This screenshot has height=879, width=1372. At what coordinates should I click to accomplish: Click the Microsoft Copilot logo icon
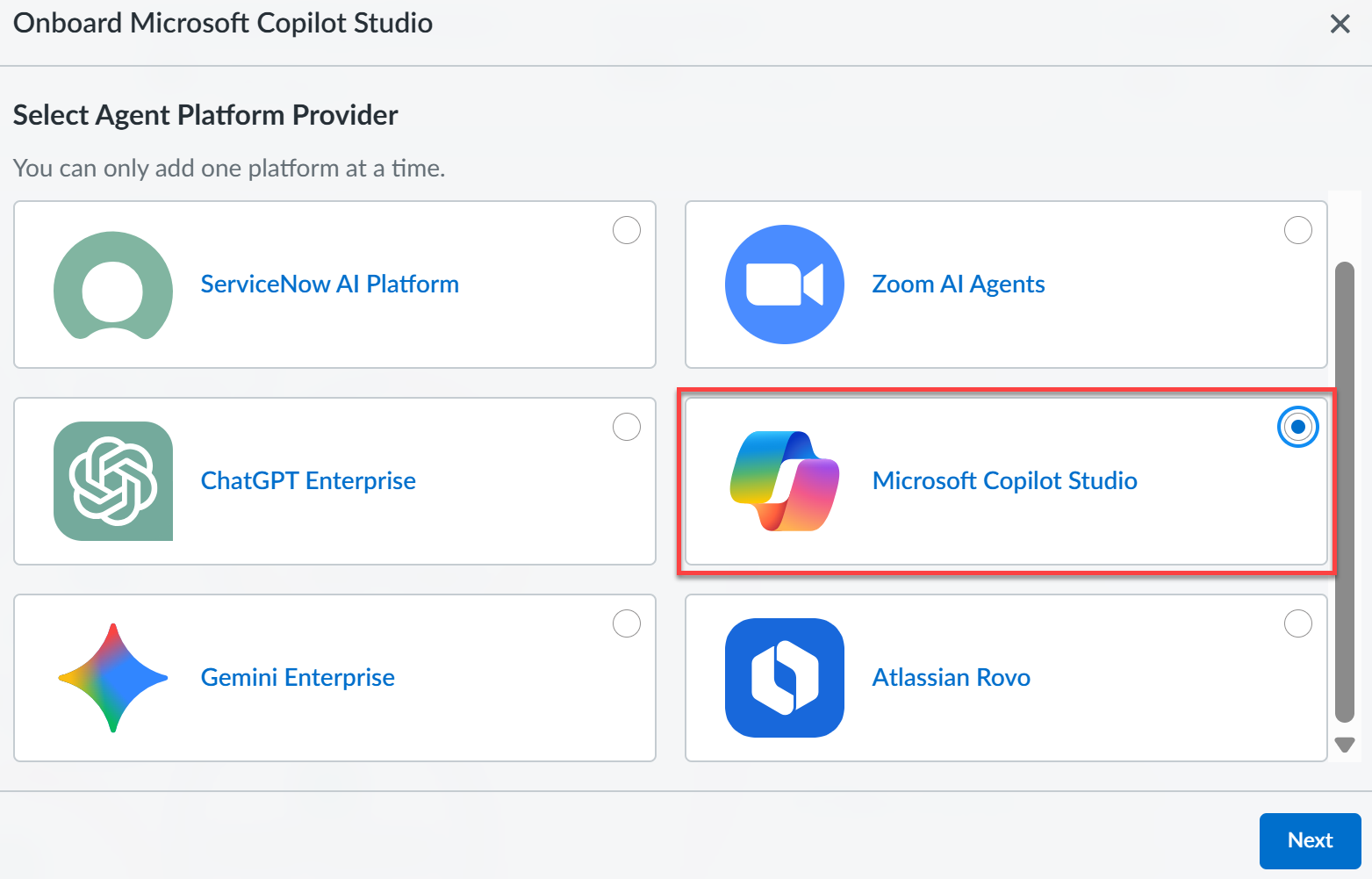click(784, 481)
